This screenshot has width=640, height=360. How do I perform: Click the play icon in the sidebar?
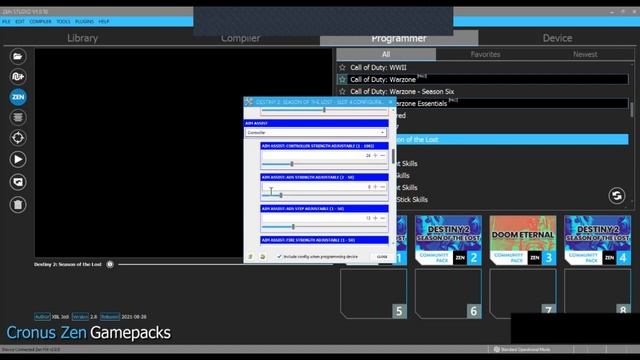point(18,159)
